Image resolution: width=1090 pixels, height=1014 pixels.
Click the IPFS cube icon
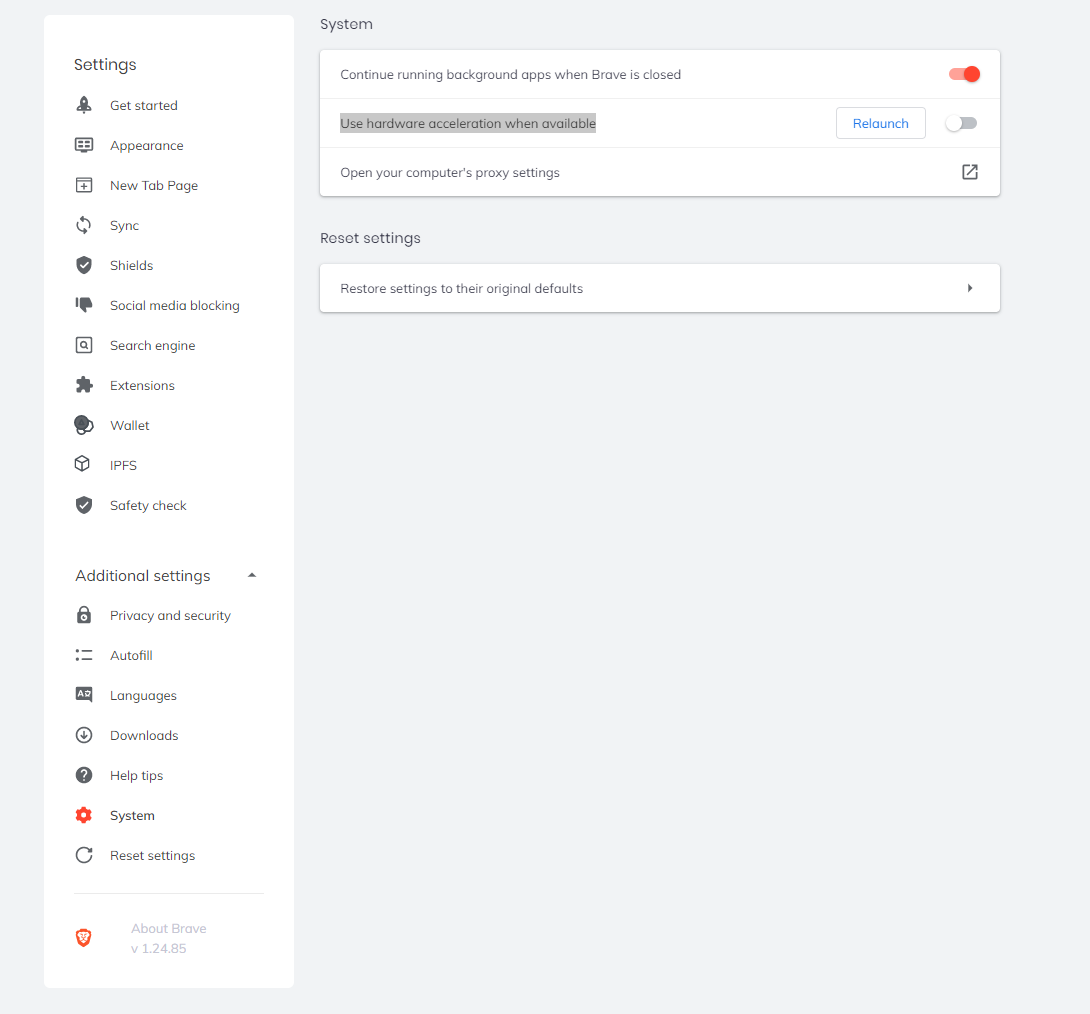(x=82, y=464)
